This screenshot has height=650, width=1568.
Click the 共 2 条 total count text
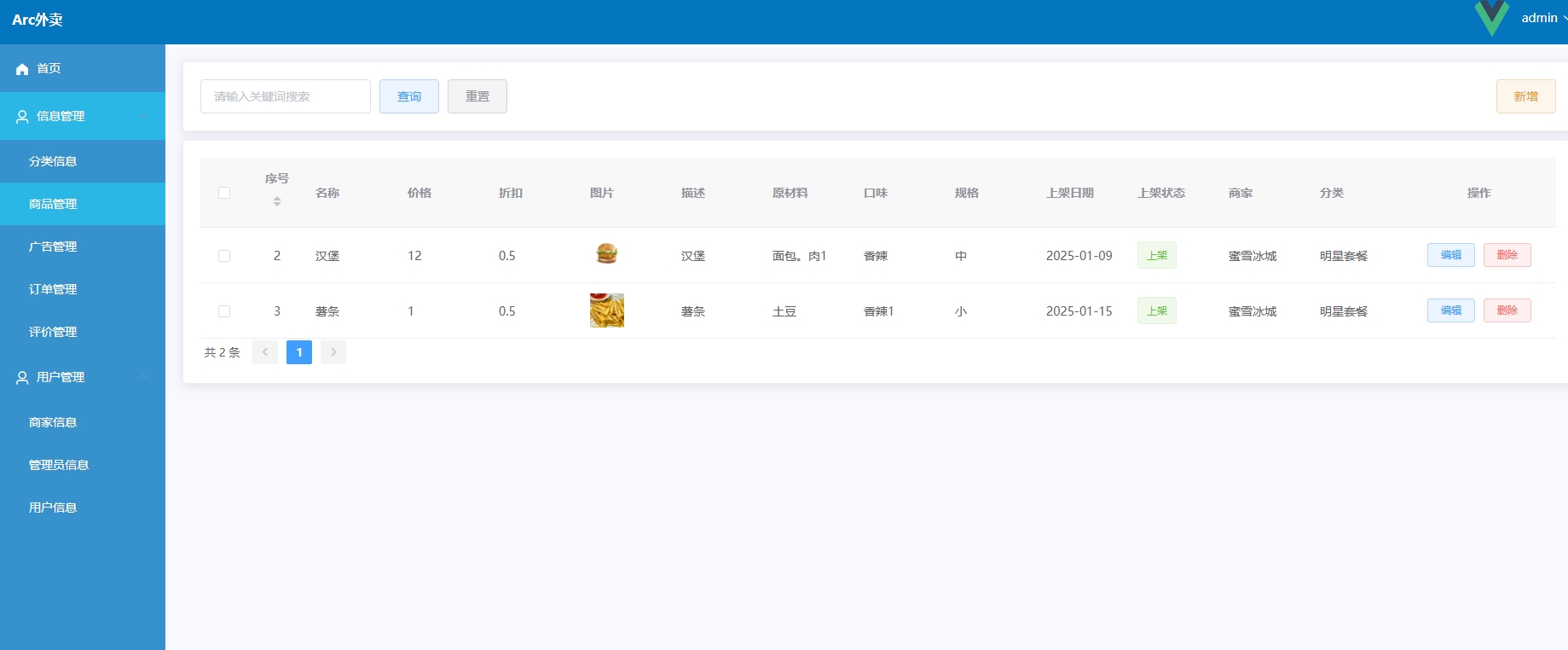click(223, 352)
